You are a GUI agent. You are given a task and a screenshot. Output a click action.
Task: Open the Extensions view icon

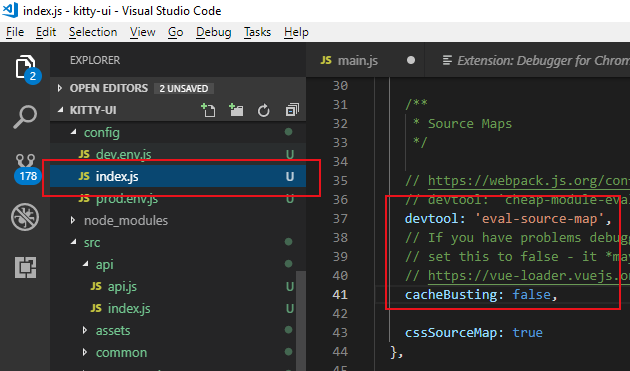click(25, 267)
